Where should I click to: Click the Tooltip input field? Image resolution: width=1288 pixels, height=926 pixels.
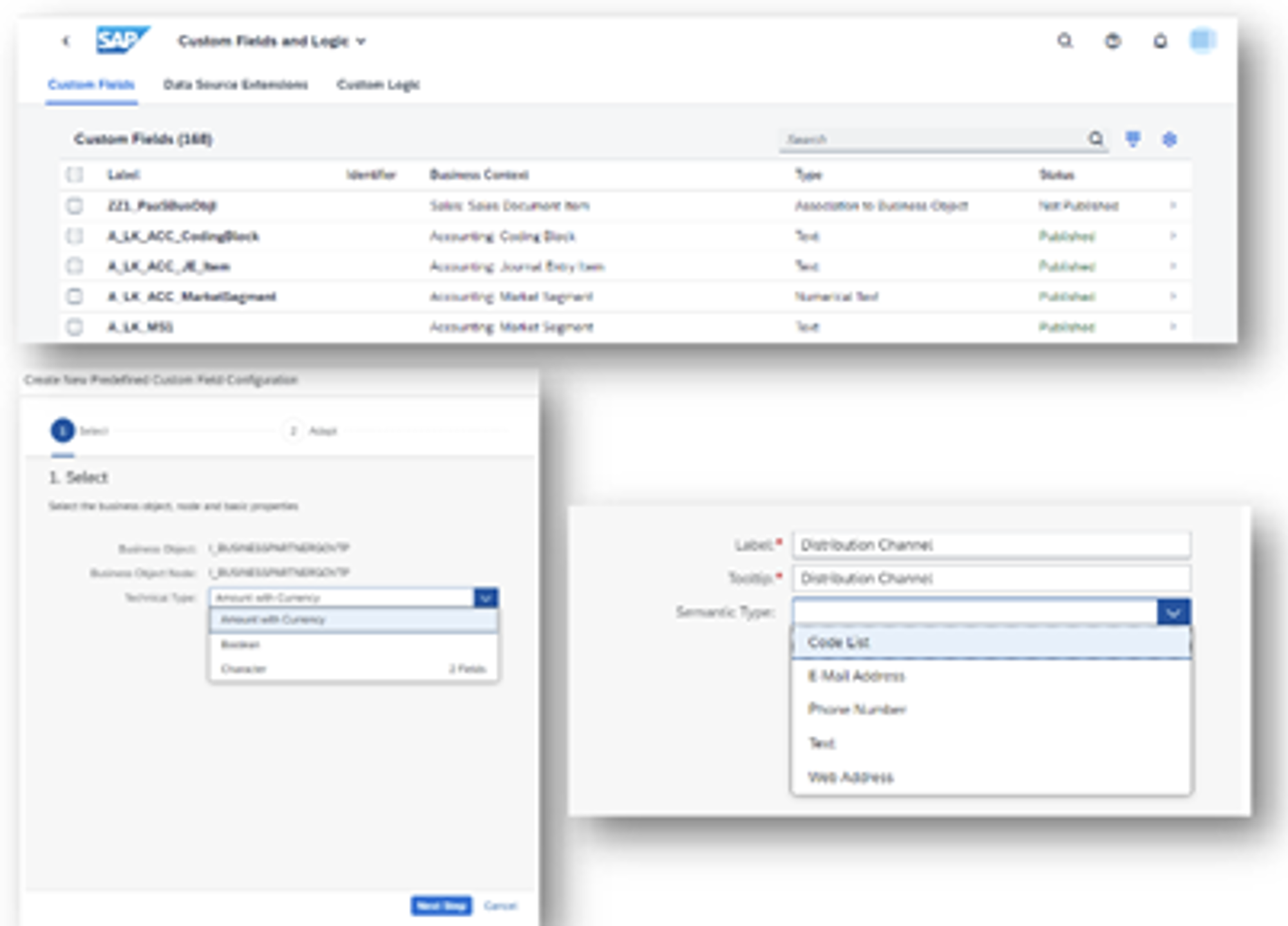click(992, 578)
